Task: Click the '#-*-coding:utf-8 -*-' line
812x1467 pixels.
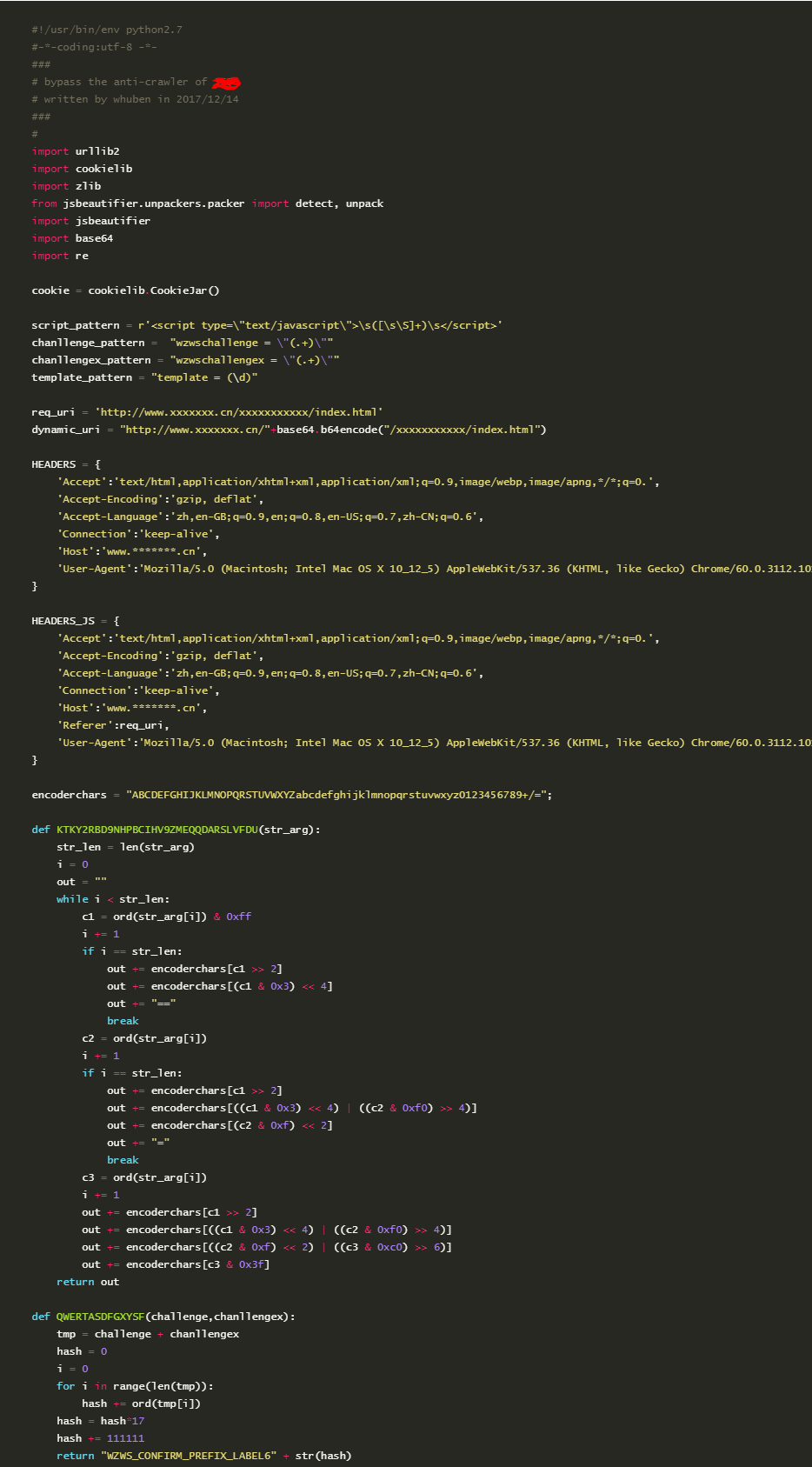Action: click(x=95, y=47)
